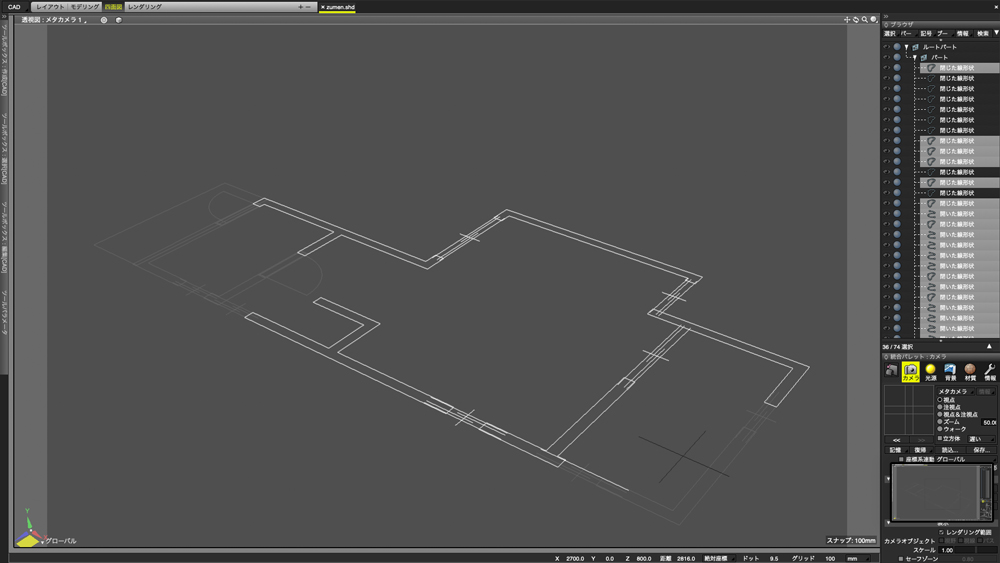Image resolution: width=1000 pixels, height=563 pixels.
Task: Open the 情報 wrench palette icon
Action: click(x=990, y=372)
